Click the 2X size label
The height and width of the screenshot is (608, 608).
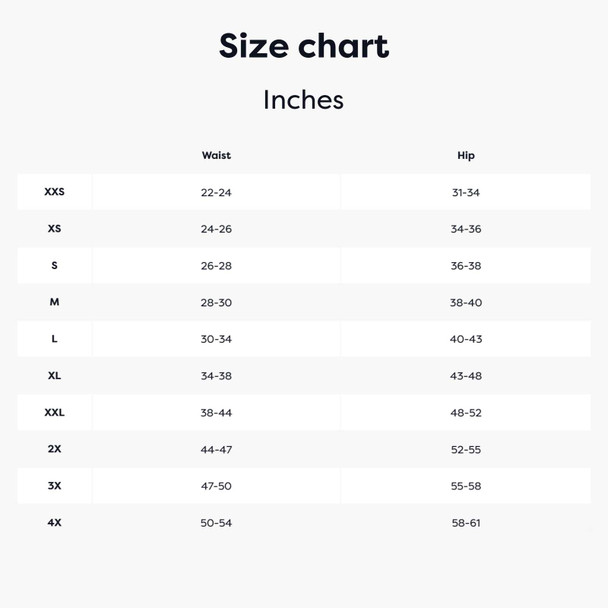tap(54, 449)
